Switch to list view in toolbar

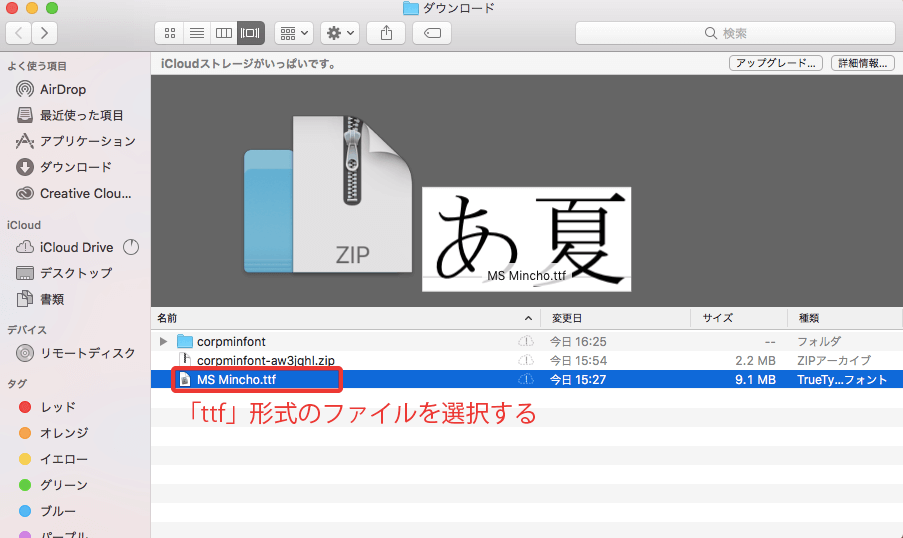198,33
